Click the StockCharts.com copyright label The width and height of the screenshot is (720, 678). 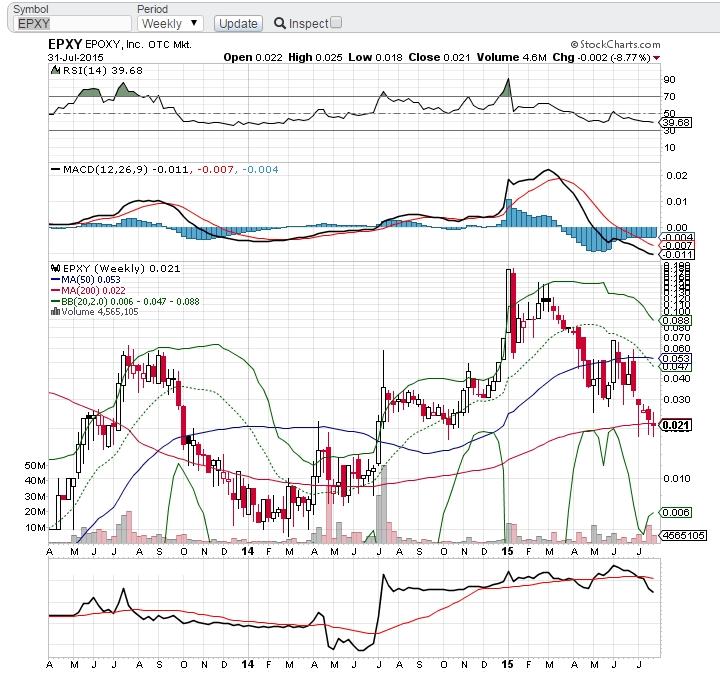pos(615,45)
